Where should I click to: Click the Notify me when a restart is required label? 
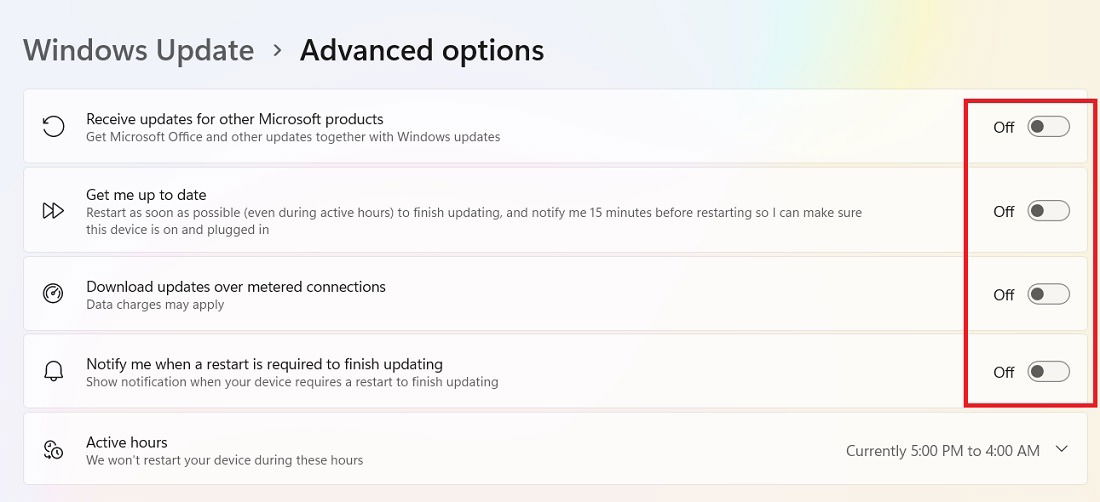[x=264, y=364]
